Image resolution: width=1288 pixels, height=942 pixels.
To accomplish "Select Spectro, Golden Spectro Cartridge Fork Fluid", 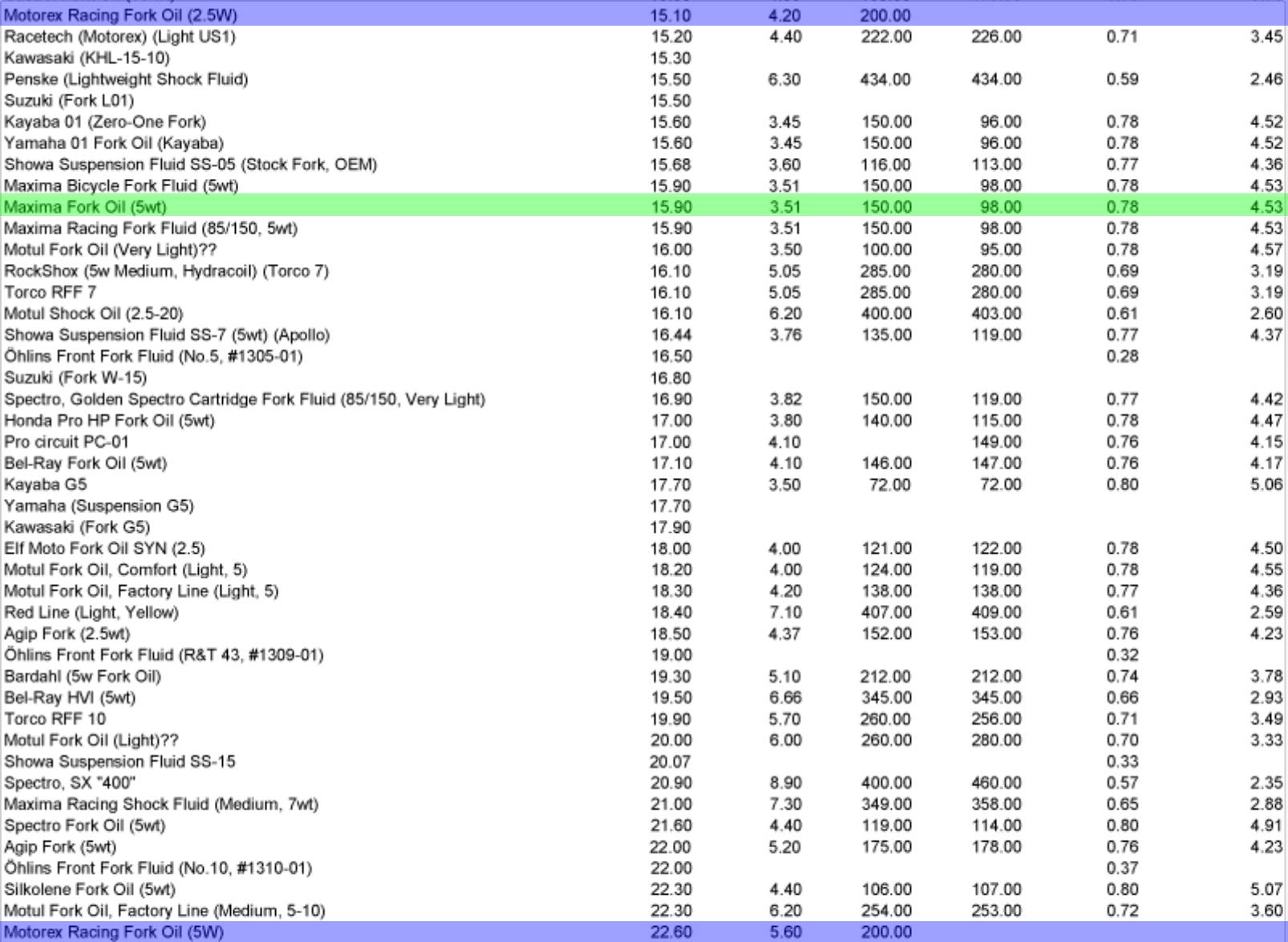I will click(245, 399).
